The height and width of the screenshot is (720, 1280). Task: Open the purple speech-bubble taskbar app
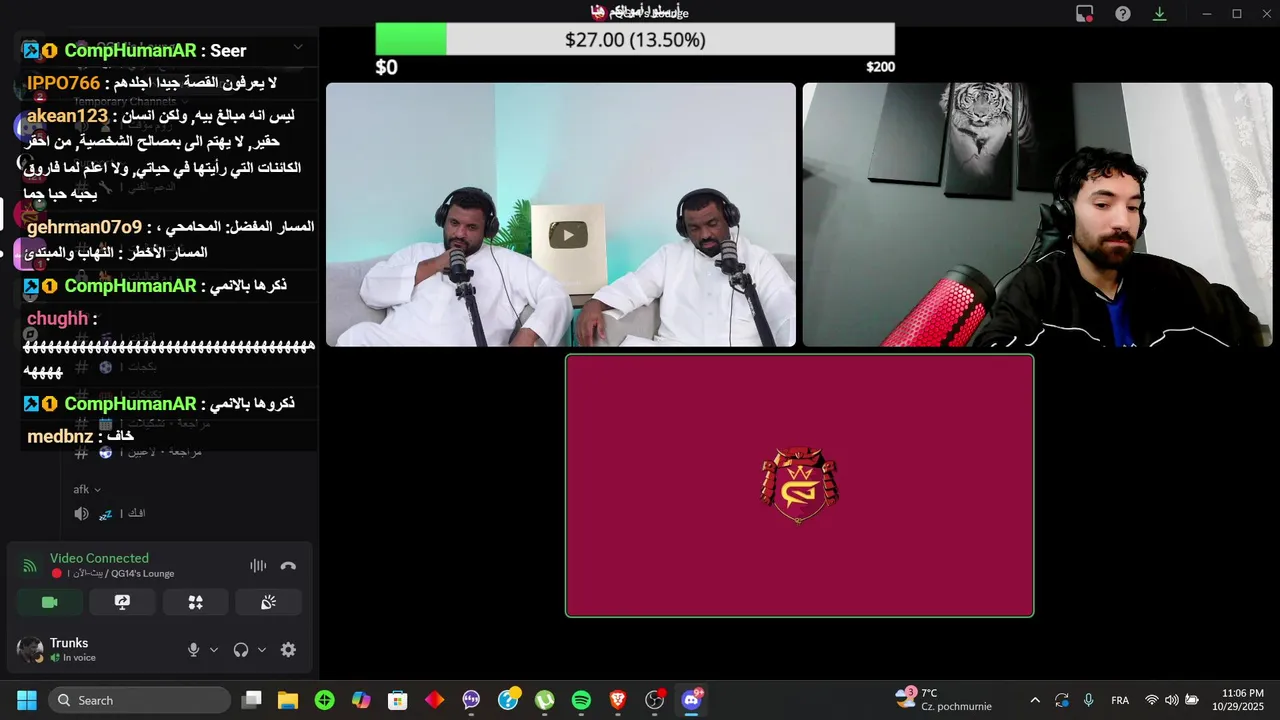point(471,700)
